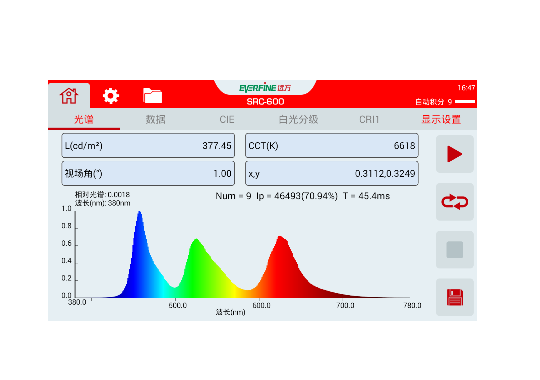Click the auto integration progress bar
This screenshot has width=540, height=380.
465,102
